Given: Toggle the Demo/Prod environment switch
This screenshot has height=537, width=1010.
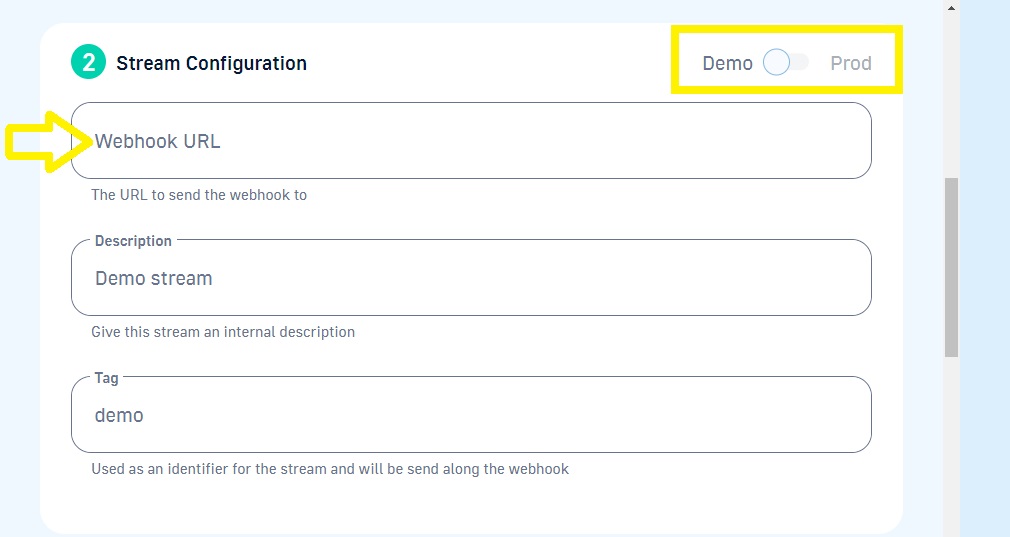Looking at the screenshot, I should point(785,62).
